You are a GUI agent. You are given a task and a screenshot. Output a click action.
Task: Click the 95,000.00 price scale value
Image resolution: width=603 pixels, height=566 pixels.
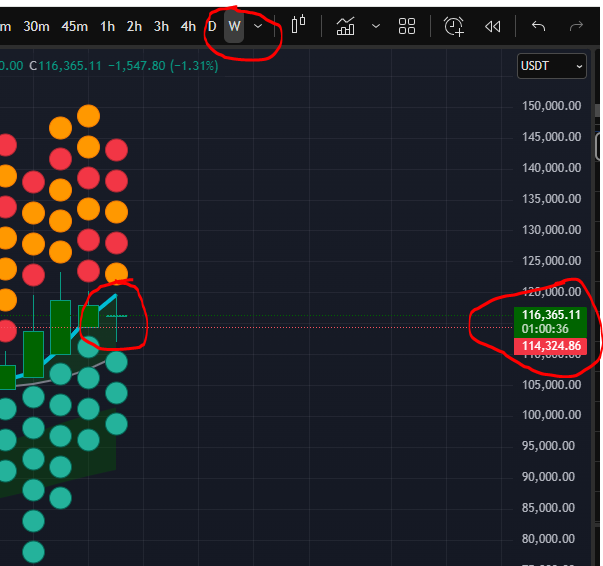[548, 446]
